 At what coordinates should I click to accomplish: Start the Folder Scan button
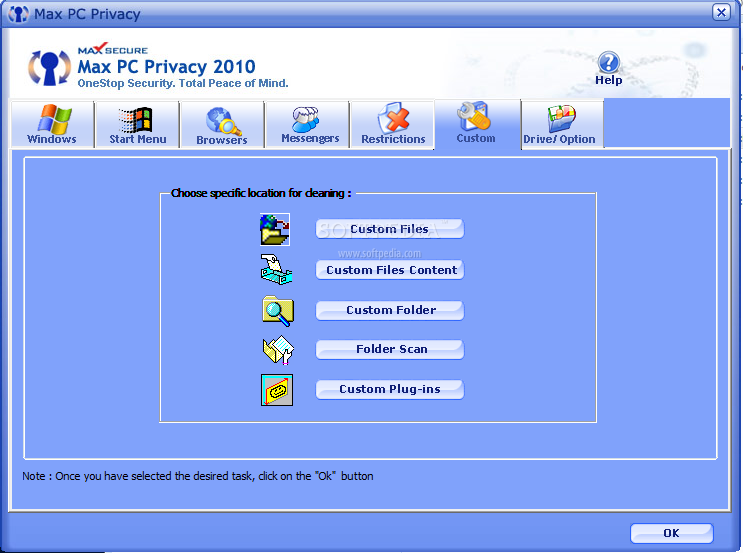pyautogui.click(x=390, y=349)
